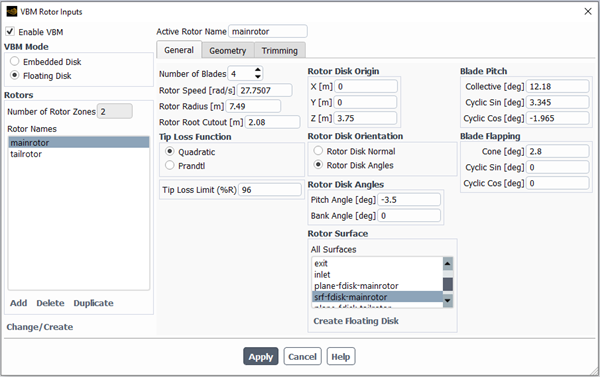
Task: Select Embedded Disk mode
Action: (x=15, y=61)
